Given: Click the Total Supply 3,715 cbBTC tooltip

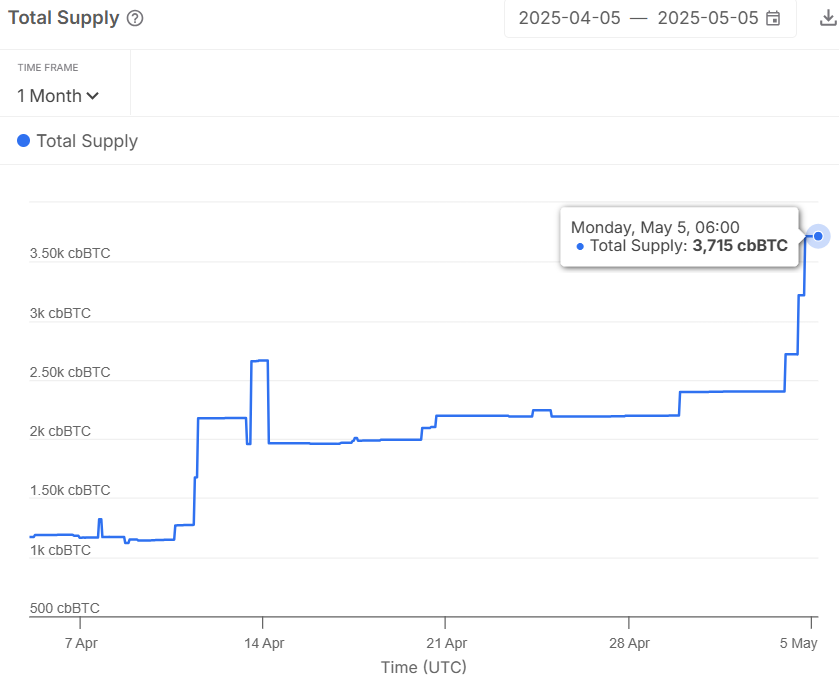Looking at the screenshot, I should (680, 237).
